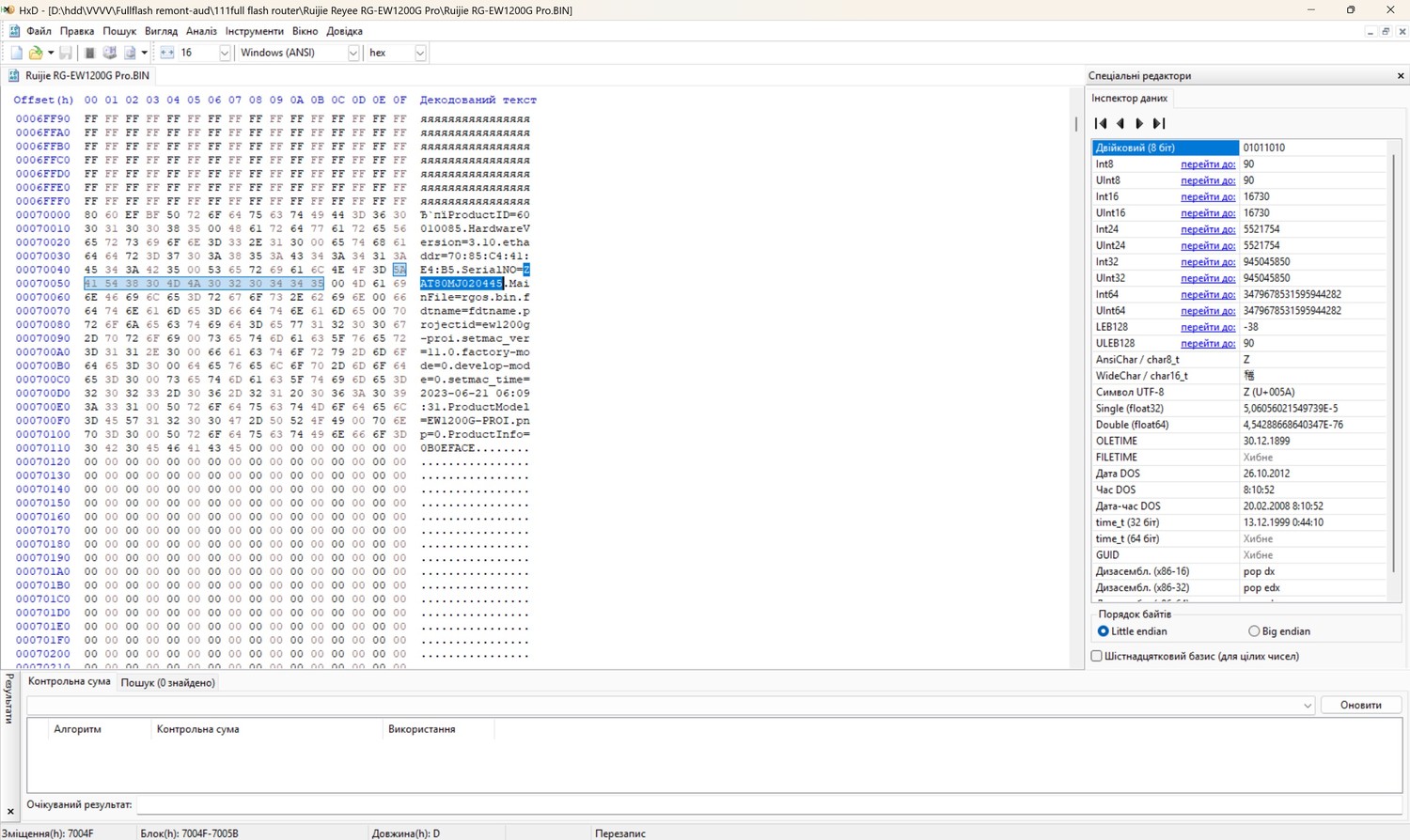Open the hex offset base dropdown
This screenshot has height=840, width=1410.
point(420,53)
